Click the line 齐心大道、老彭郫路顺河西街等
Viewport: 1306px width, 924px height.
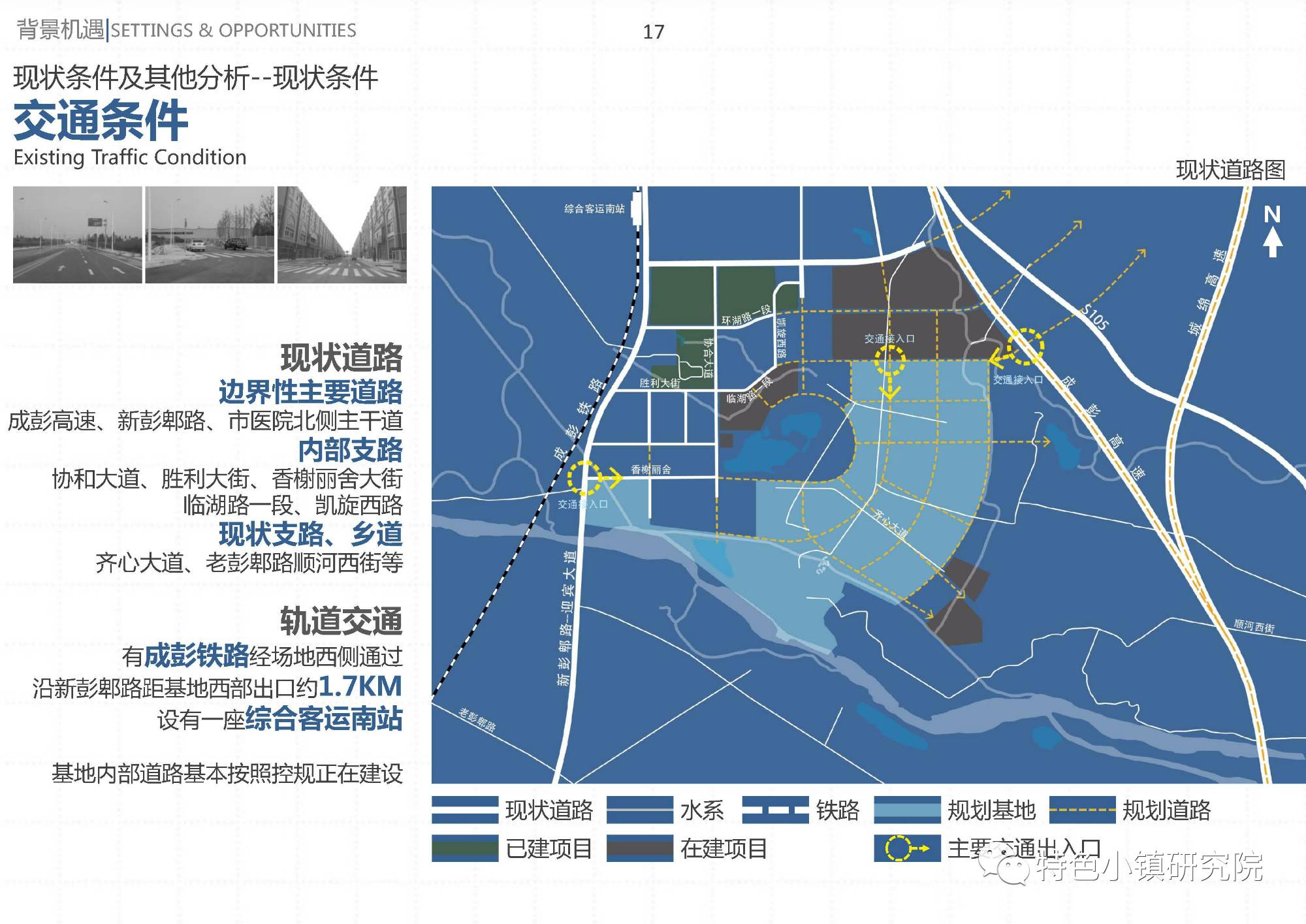tap(249, 562)
